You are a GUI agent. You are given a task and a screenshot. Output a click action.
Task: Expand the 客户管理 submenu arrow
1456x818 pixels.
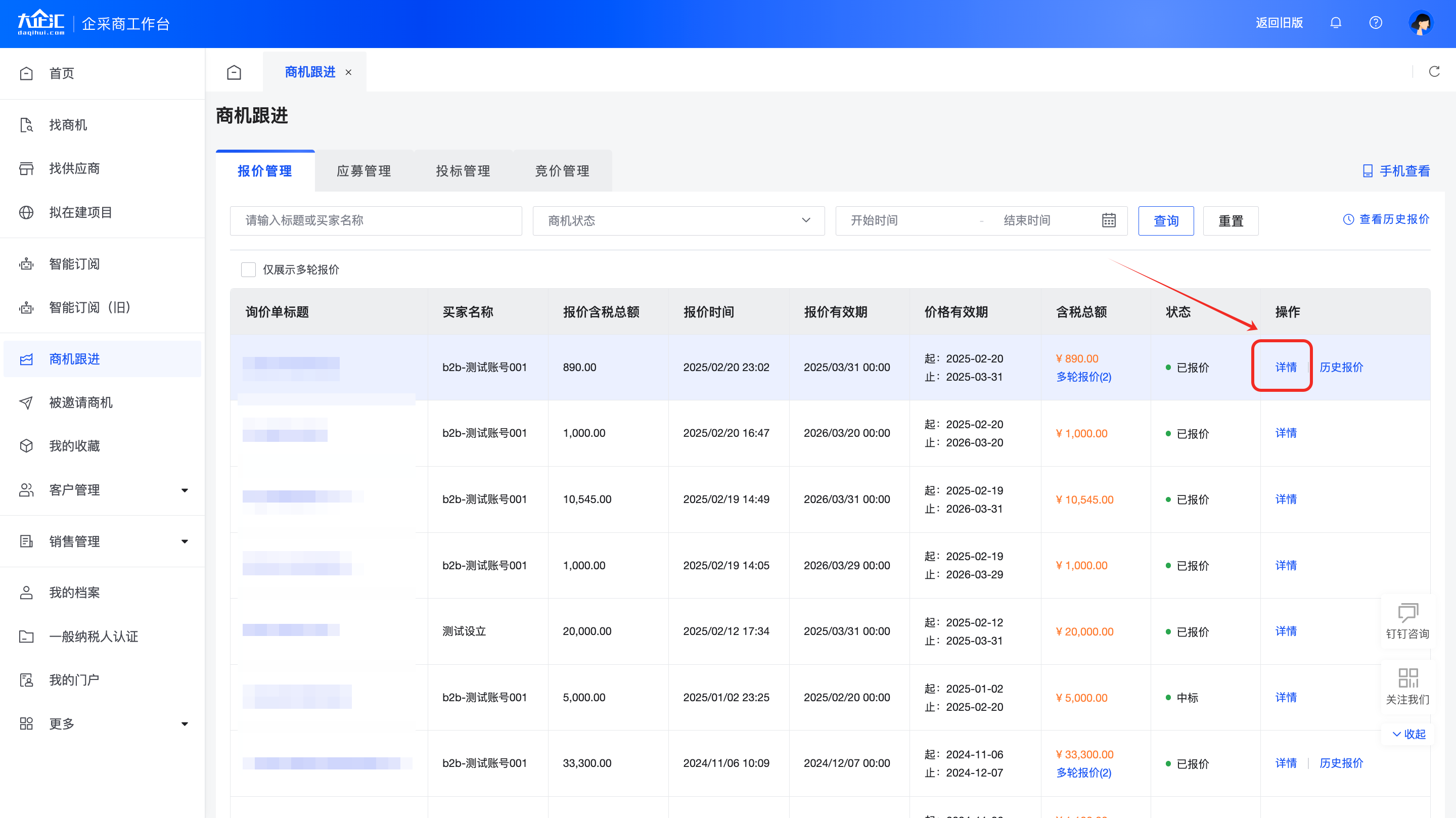pyautogui.click(x=184, y=490)
